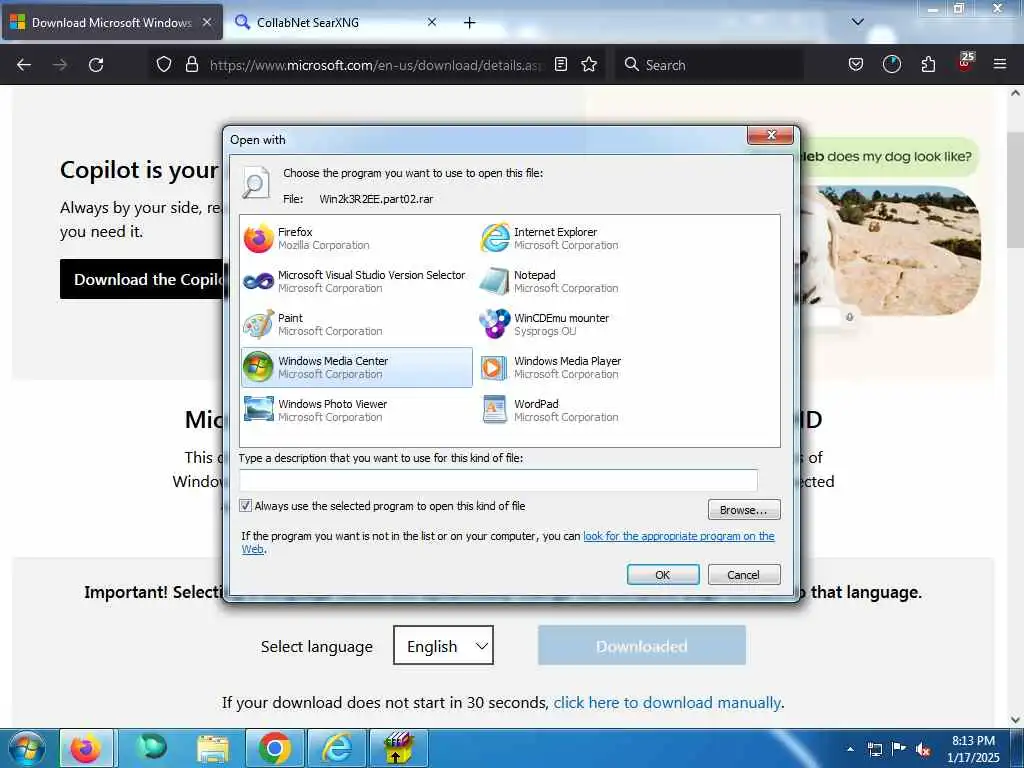Select Firefox in the program list
This screenshot has height=768, width=1024.
tap(356, 238)
